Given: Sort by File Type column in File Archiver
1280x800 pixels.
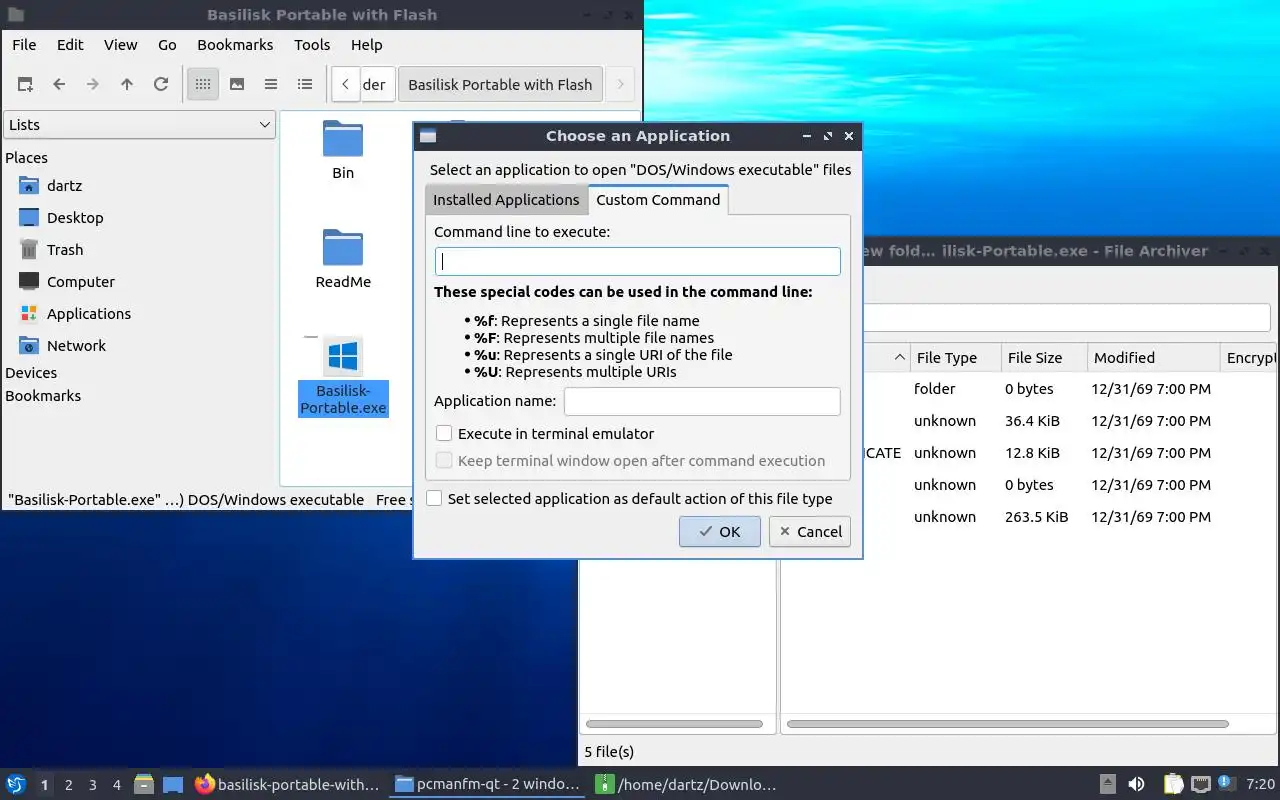Looking at the screenshot, I should pyautogui.click(x=955, y=358).
